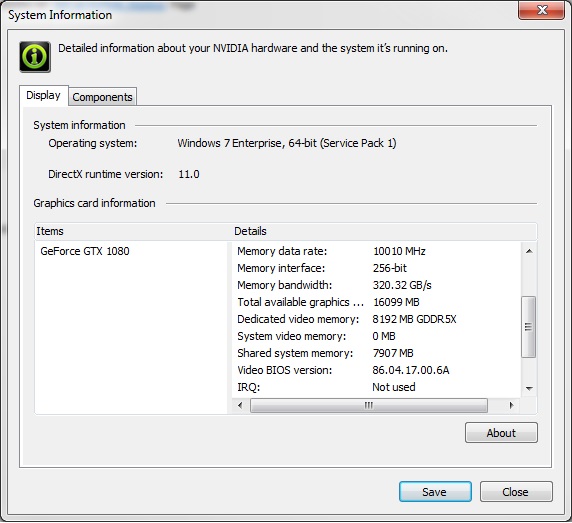Select the System video memory row
The image size is (572, 523).
coord(376,336)
